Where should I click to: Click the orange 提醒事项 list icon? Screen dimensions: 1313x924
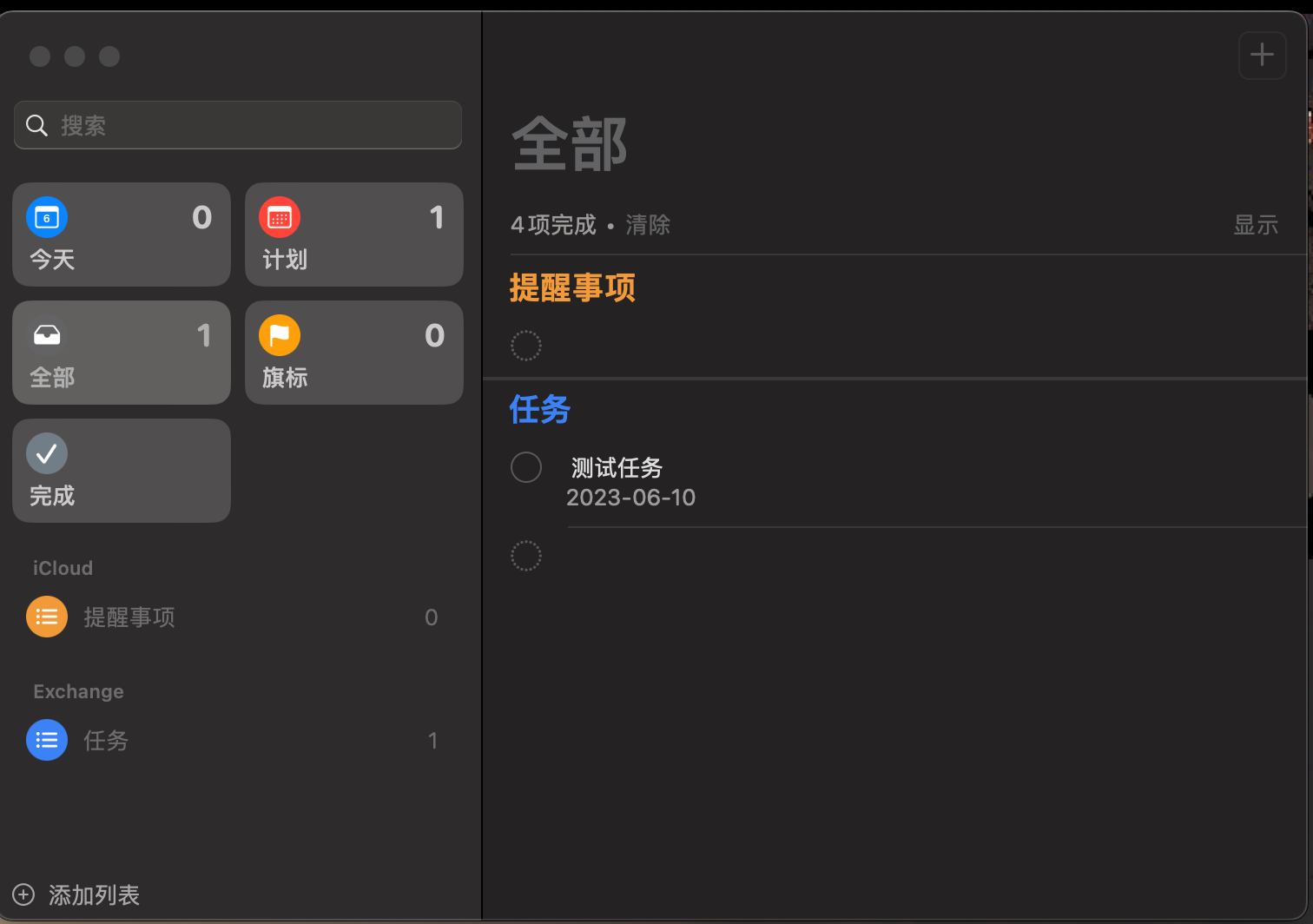point(47,617)
